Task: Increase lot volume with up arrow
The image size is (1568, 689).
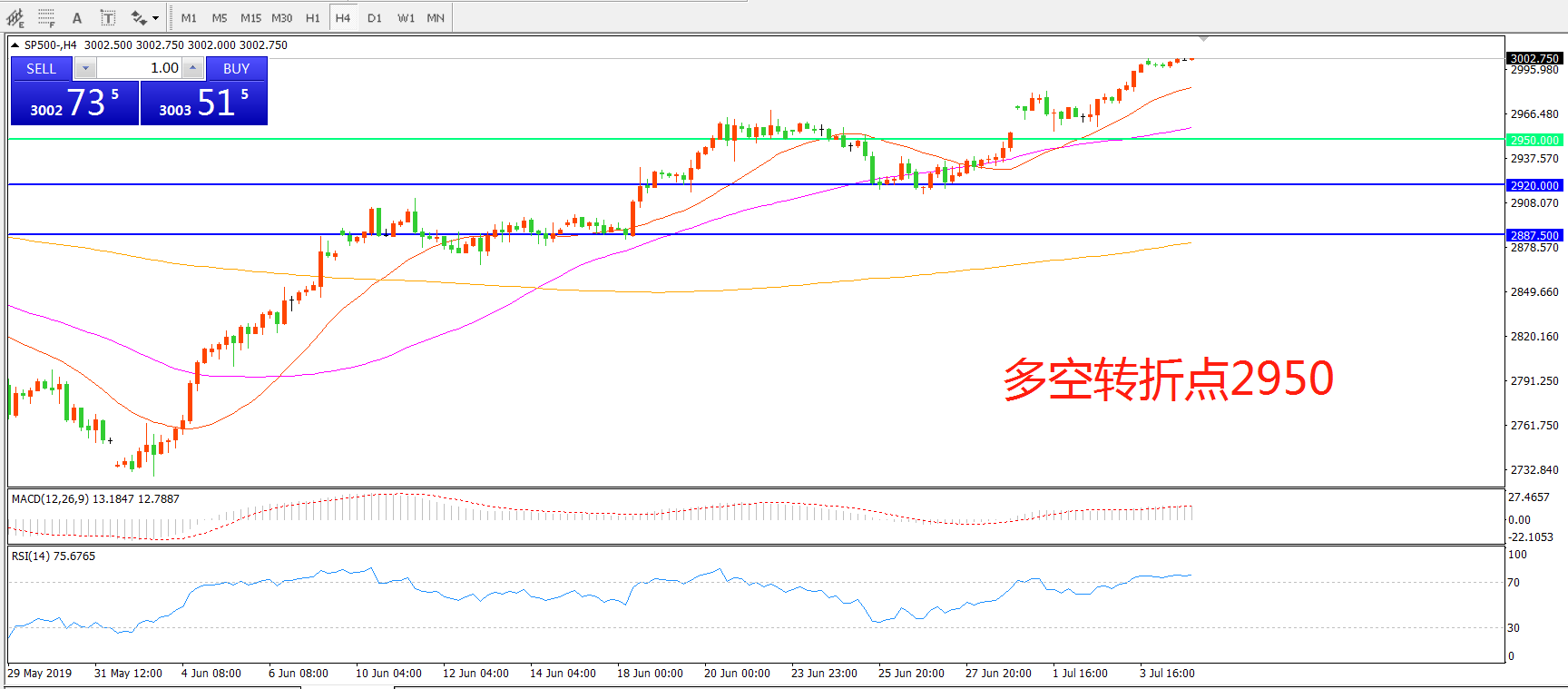Action: (192, 68)
